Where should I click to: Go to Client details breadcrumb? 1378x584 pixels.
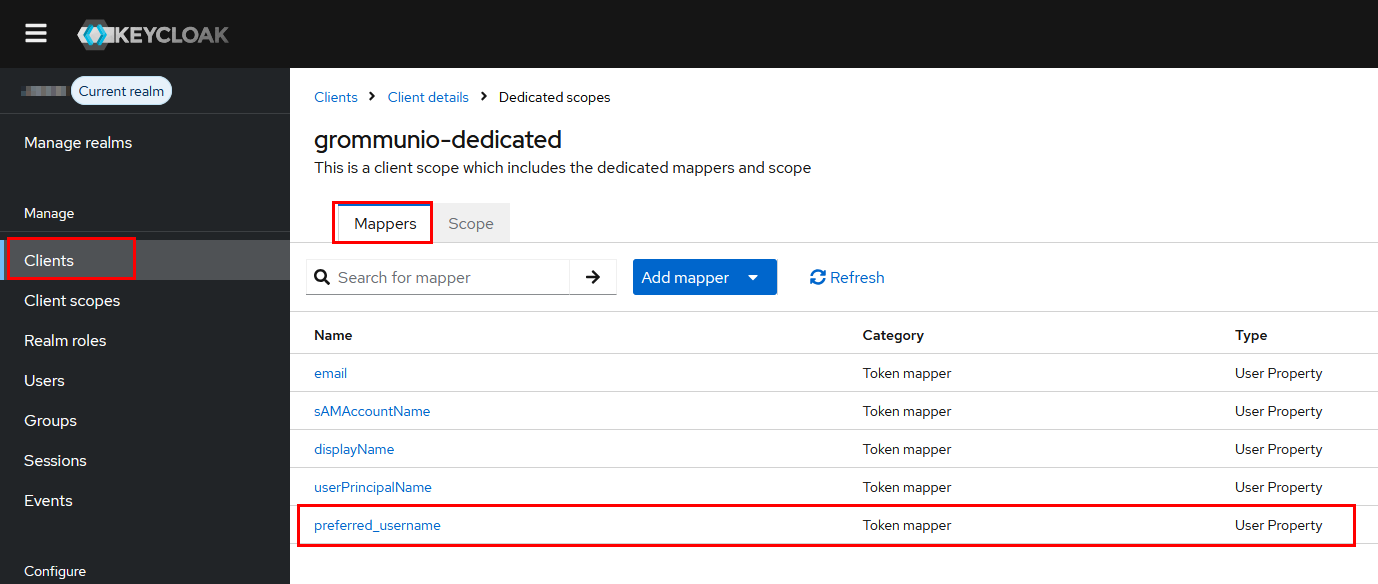(x=428, y=97)
